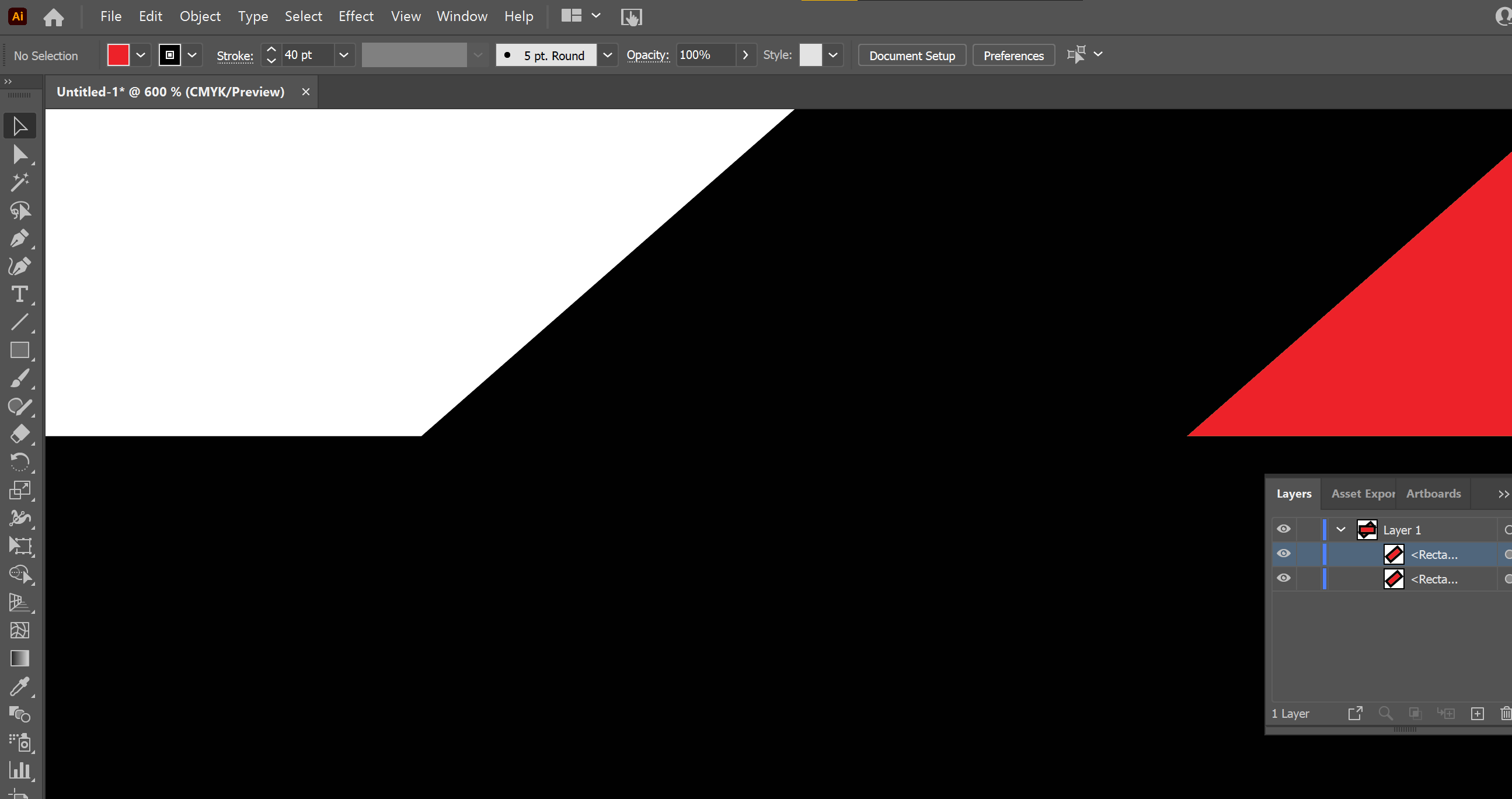Choose the Scale tool
1512x799 pixels.
coord(19,490)
